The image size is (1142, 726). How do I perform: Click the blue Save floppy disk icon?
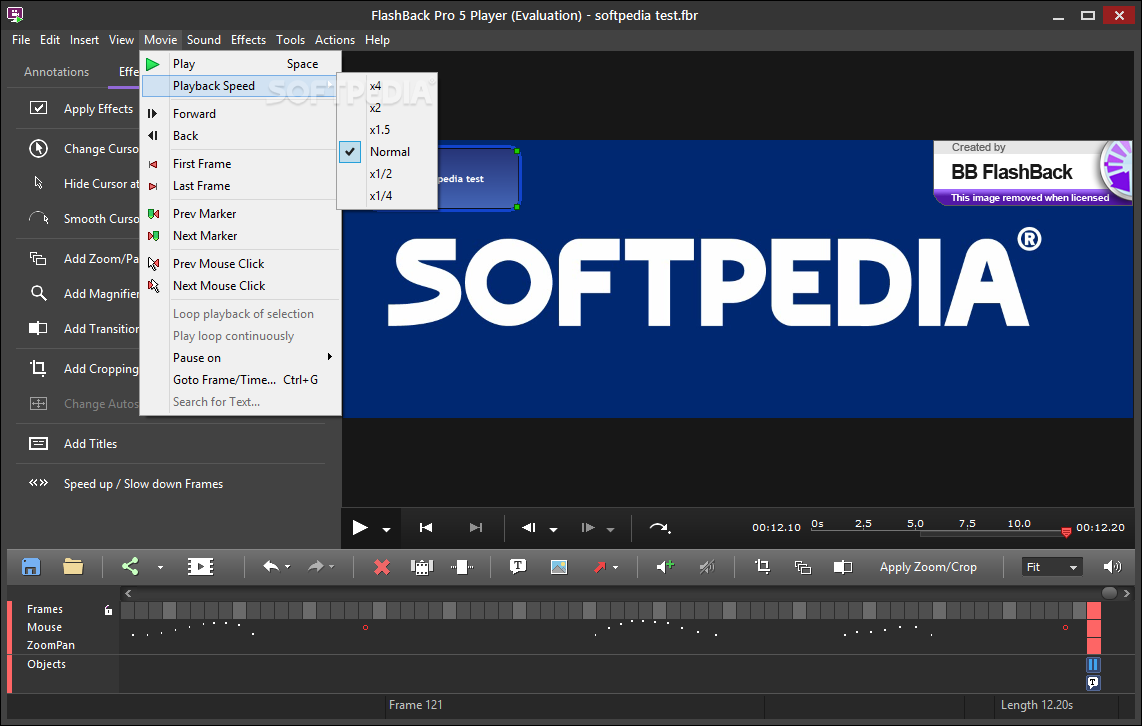point(31,567)
